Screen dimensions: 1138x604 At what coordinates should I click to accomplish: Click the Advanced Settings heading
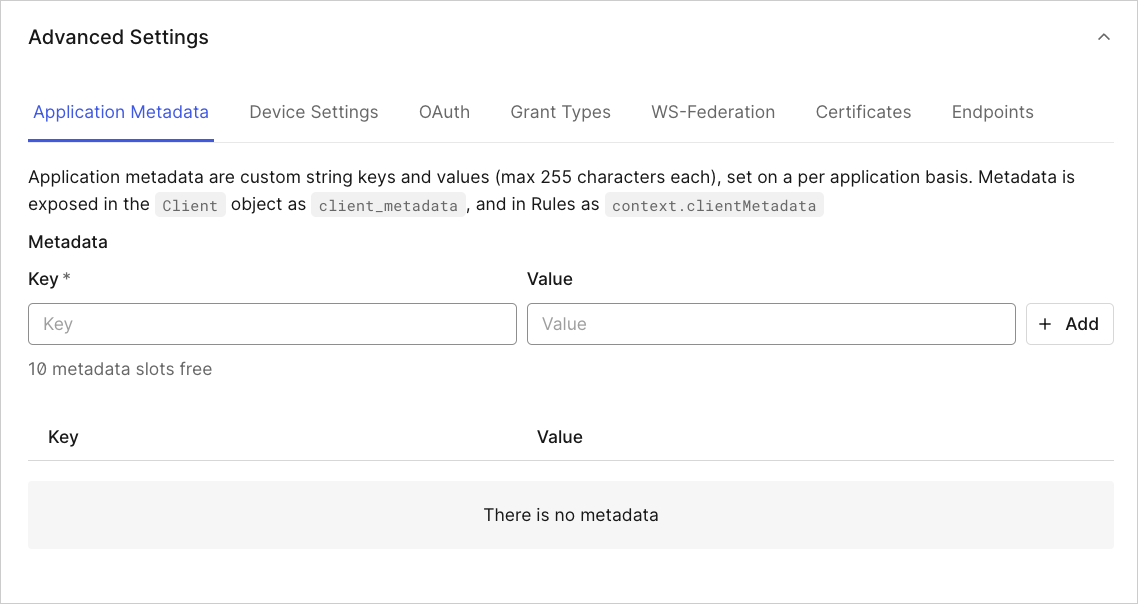pos(118,37)
